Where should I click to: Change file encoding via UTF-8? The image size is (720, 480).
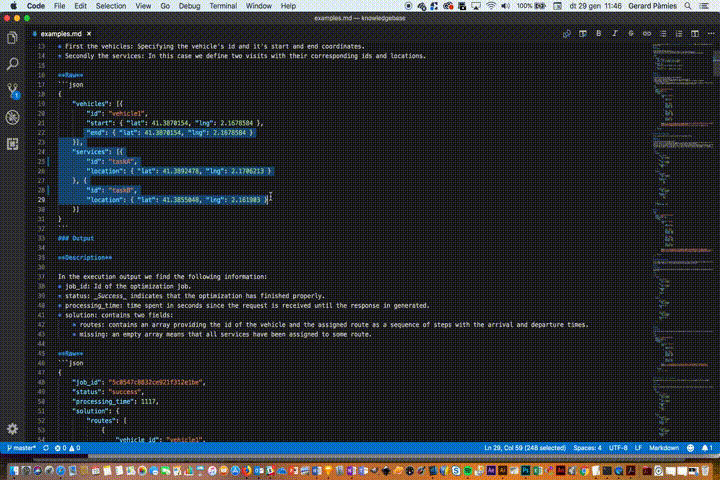pos(618,448)
